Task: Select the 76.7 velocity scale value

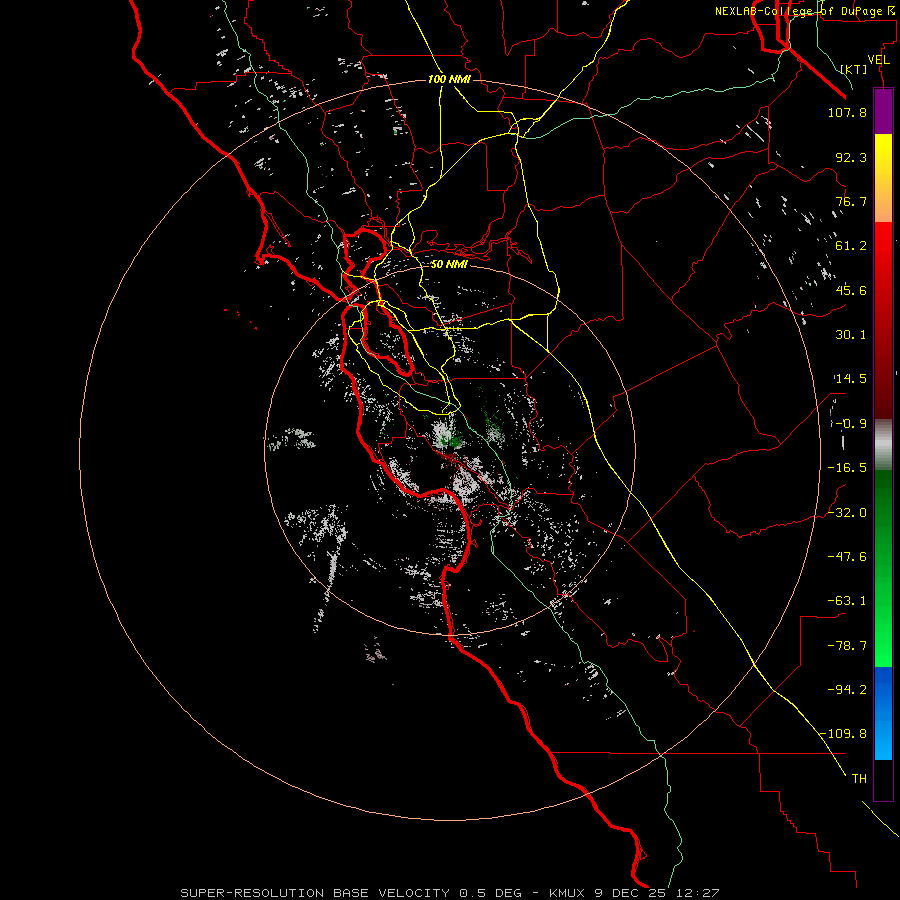Action: coord(851,201)
